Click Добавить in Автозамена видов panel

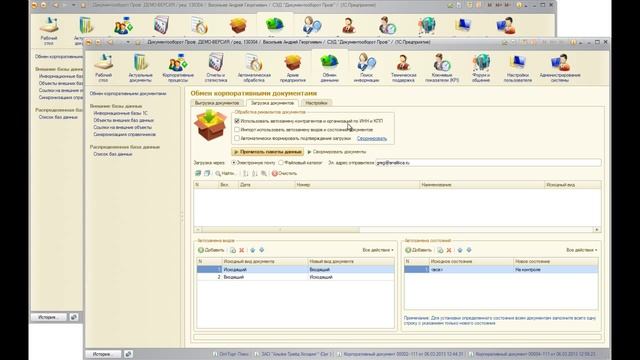click(x=211, y=250)
